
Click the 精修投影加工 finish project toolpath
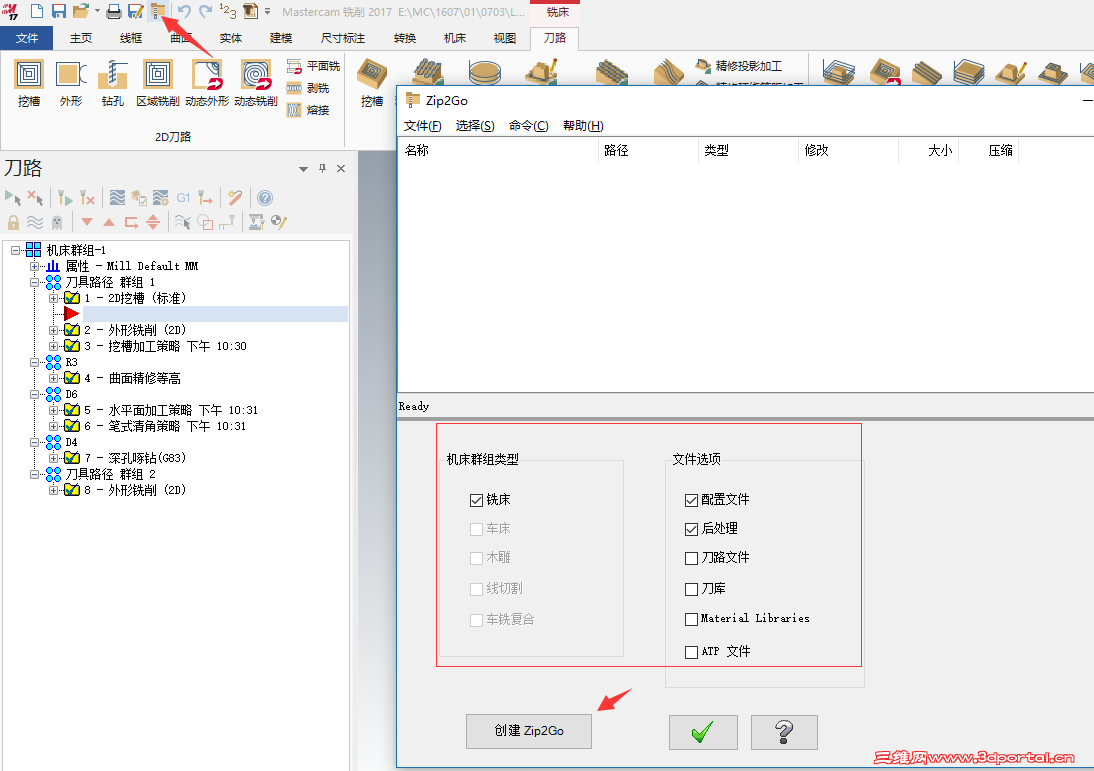tap(739, 66)
